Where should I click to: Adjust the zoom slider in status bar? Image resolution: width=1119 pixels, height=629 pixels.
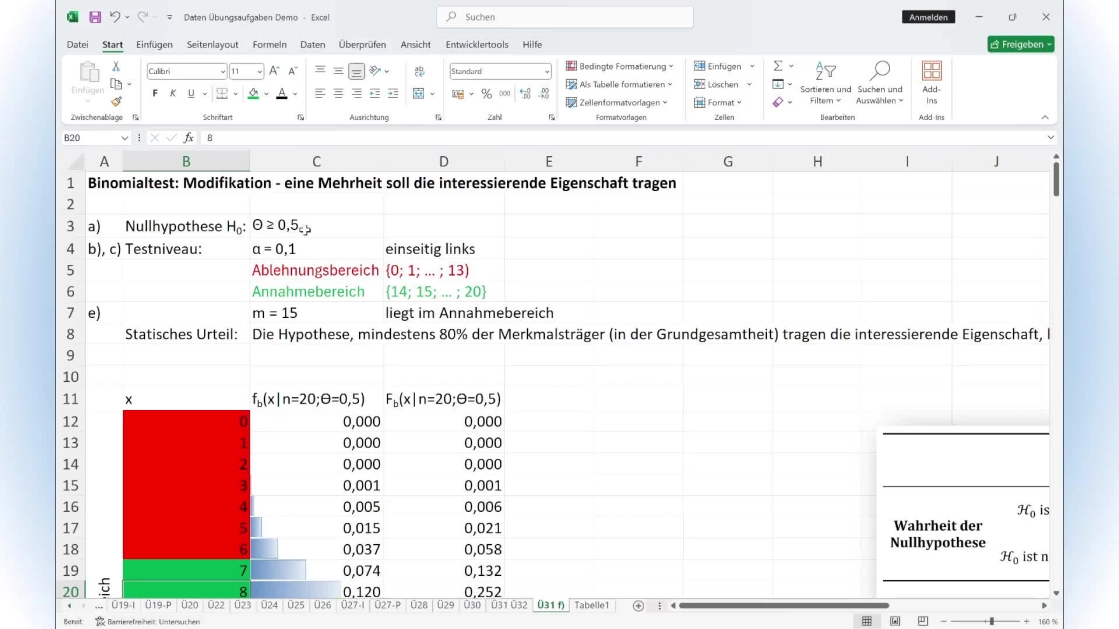pyautogui.click(x=991, y=622)
